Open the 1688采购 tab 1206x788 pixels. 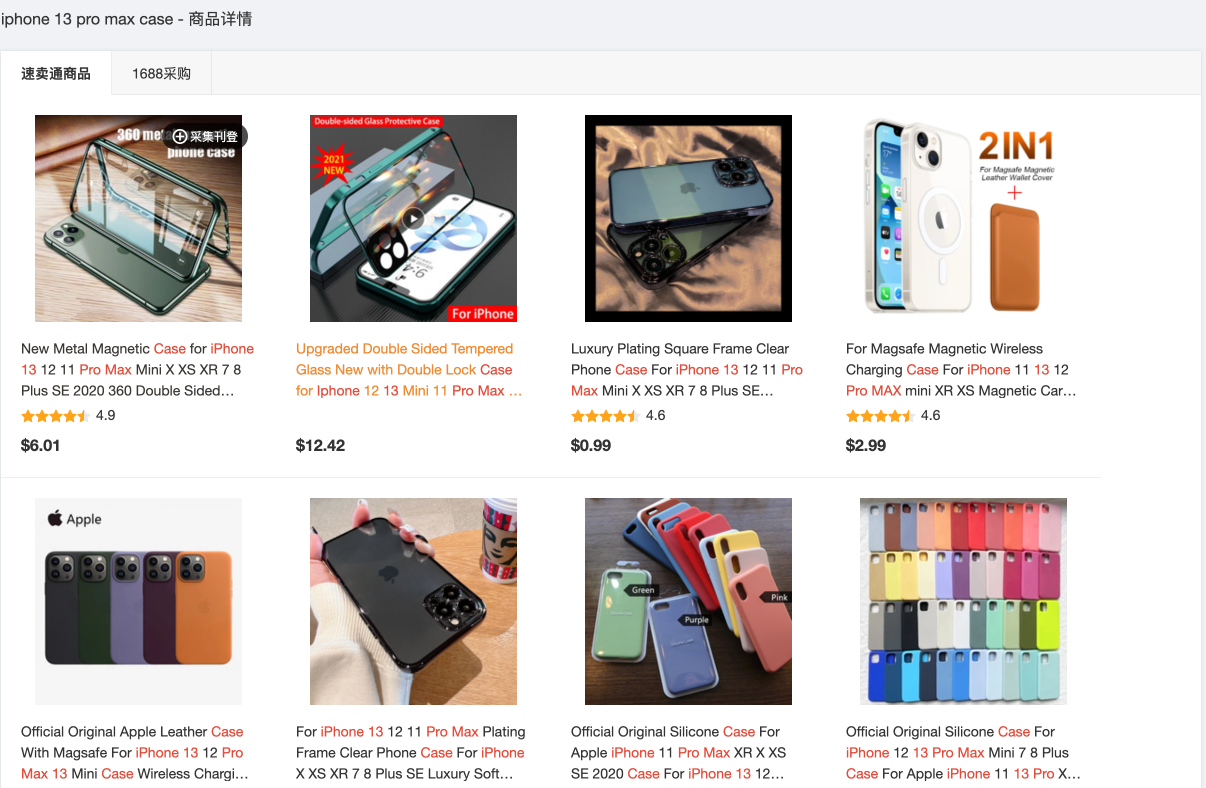pyautogui.click(x=161, y=74)
